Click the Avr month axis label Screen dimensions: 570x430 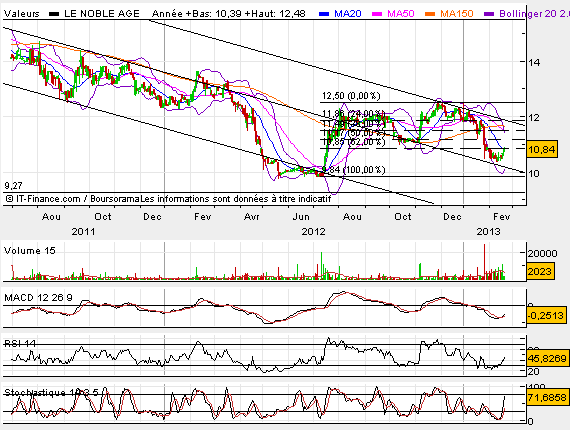[x=252, y=217]
